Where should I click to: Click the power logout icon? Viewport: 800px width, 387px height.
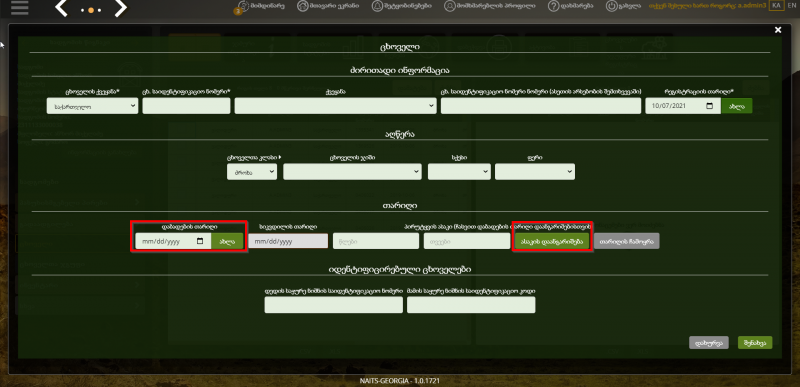[611, 7]
